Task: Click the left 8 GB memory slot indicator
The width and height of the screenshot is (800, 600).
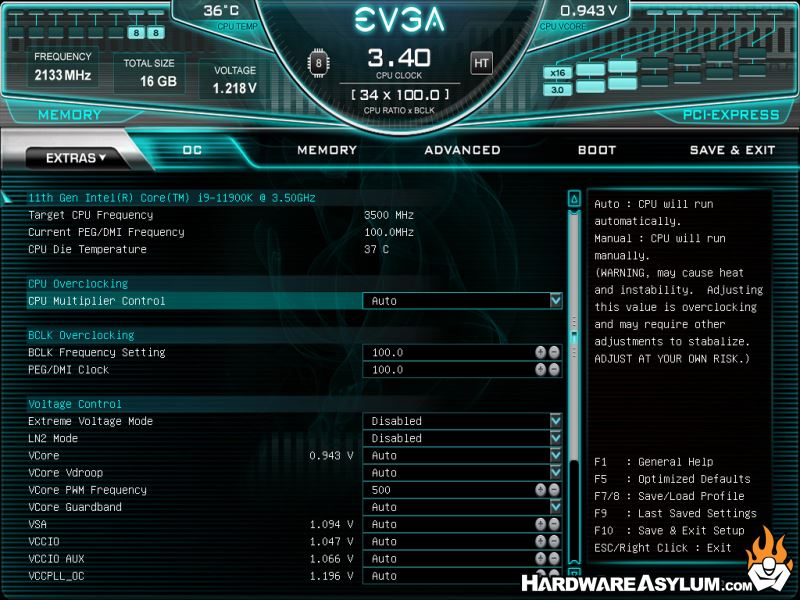Action: [136, 33]
